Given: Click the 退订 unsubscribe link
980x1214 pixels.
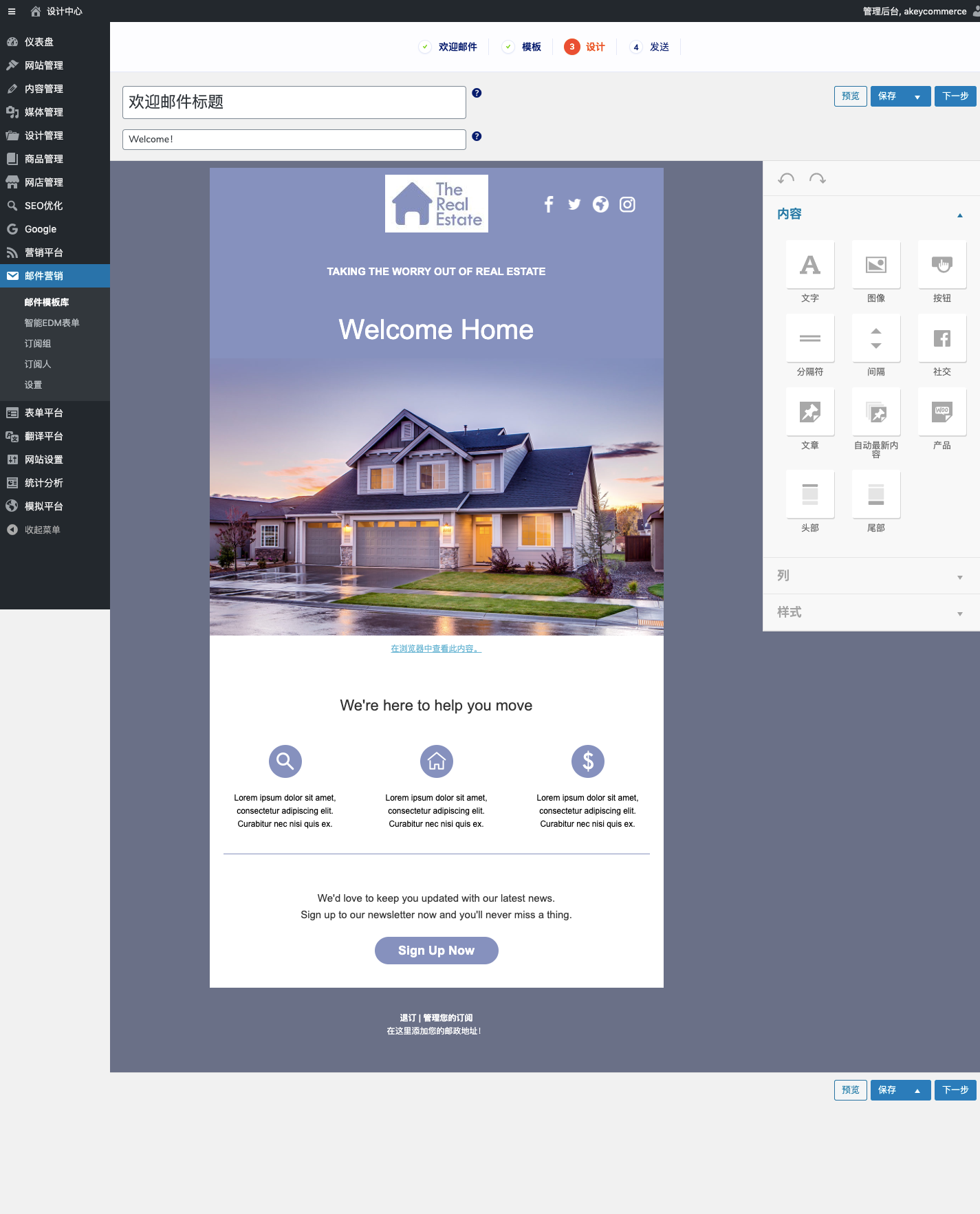Looking at the screenshot, I should pos(408,1018).
